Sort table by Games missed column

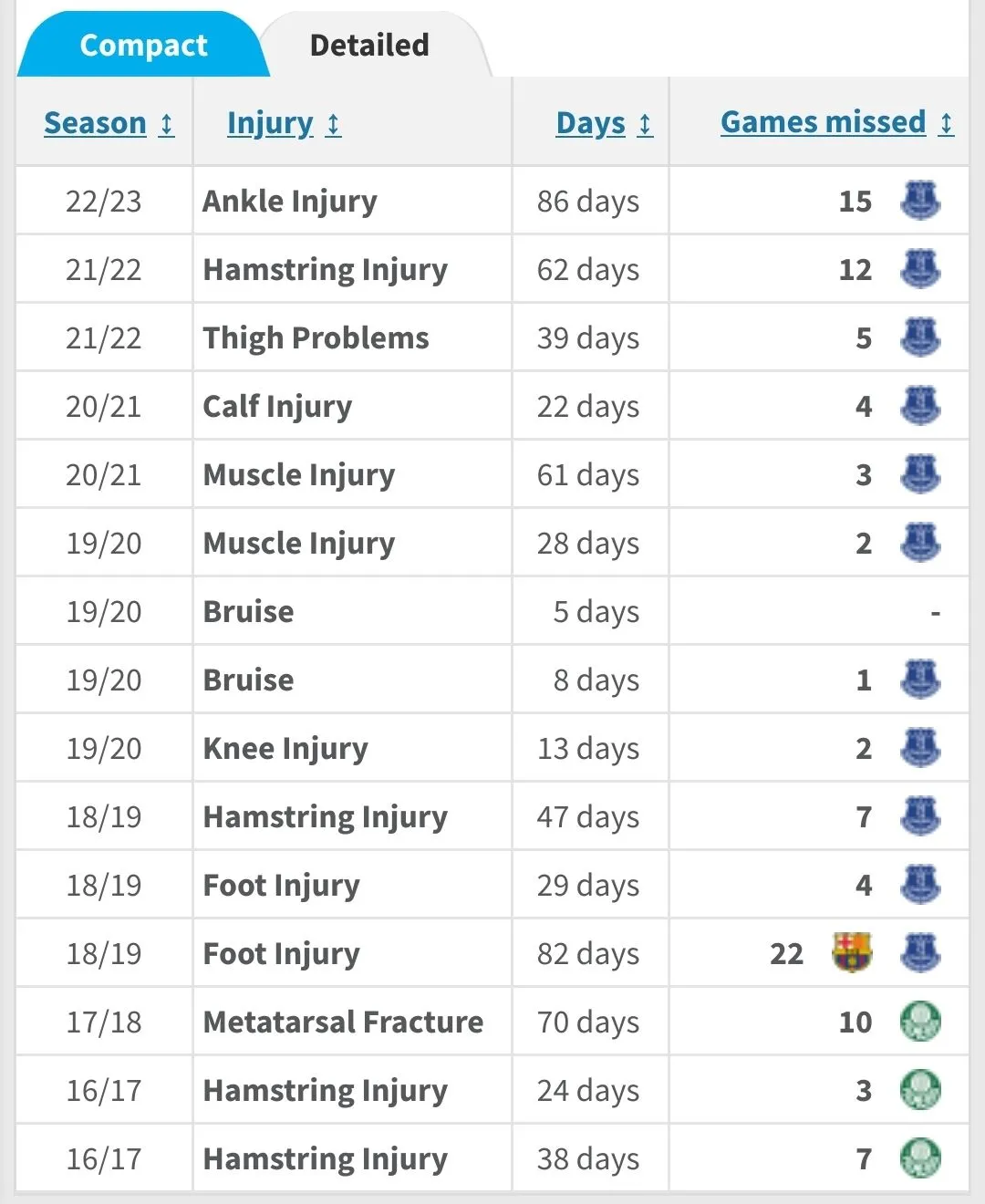(x=823, y=122)
